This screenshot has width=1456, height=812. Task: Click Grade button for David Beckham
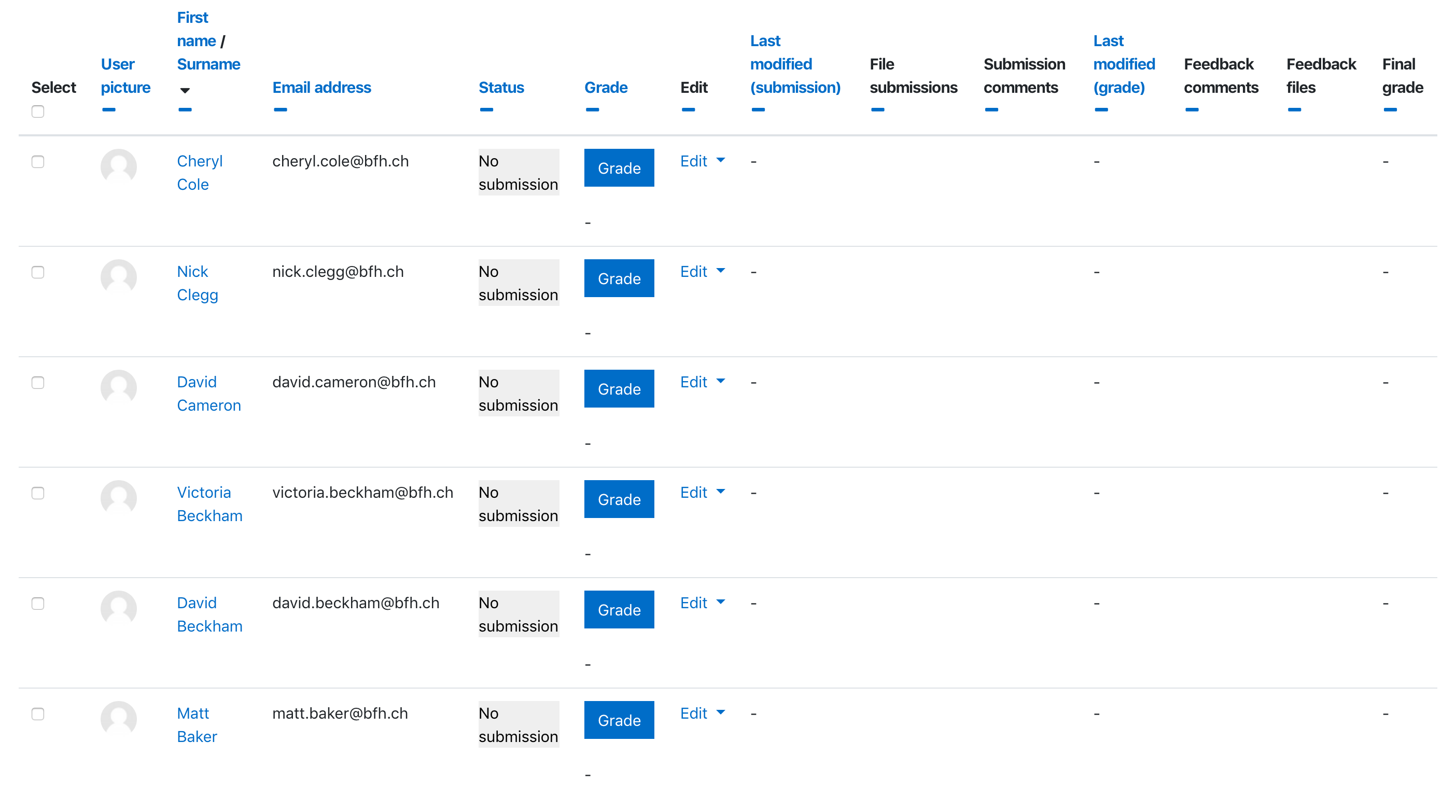(x=620, y=610)
